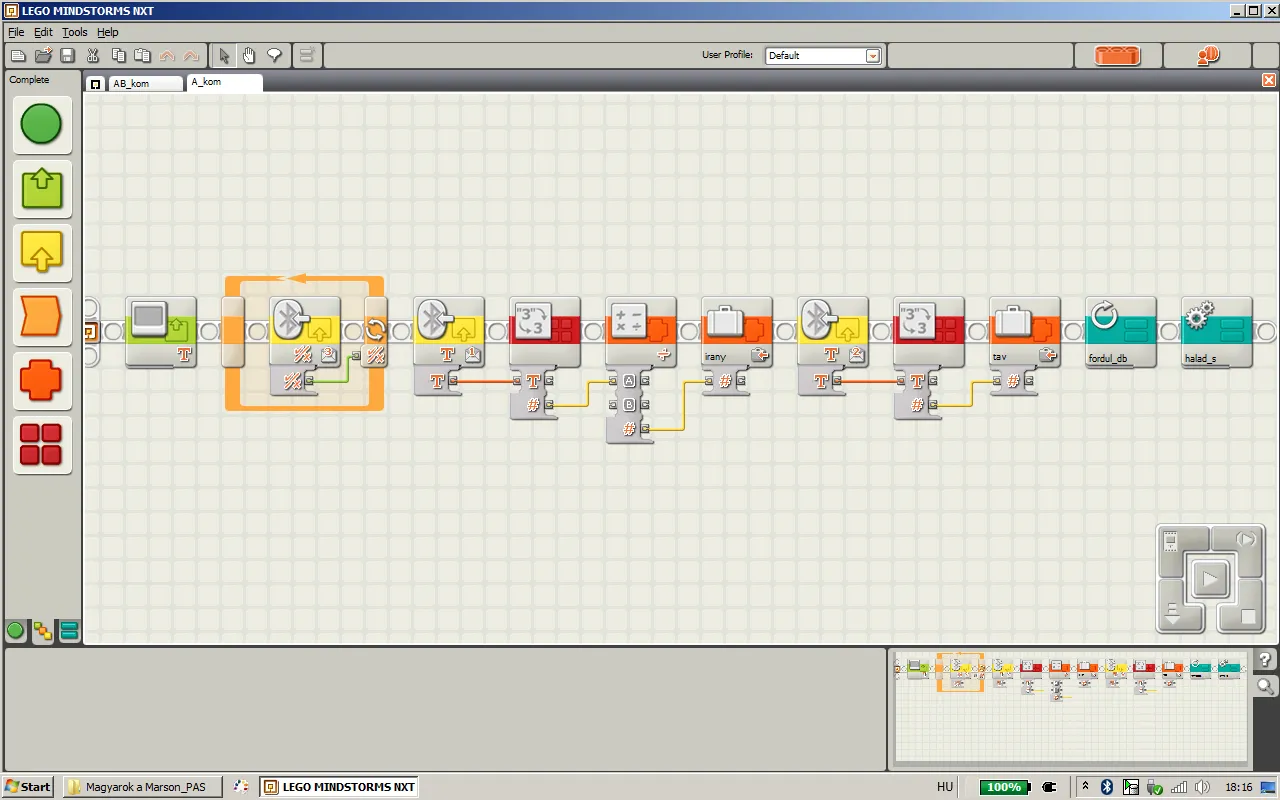Open the orange LEGO brick Robo Center button
Viewport: 1280px width, 800px height.
coord(1118,56)
